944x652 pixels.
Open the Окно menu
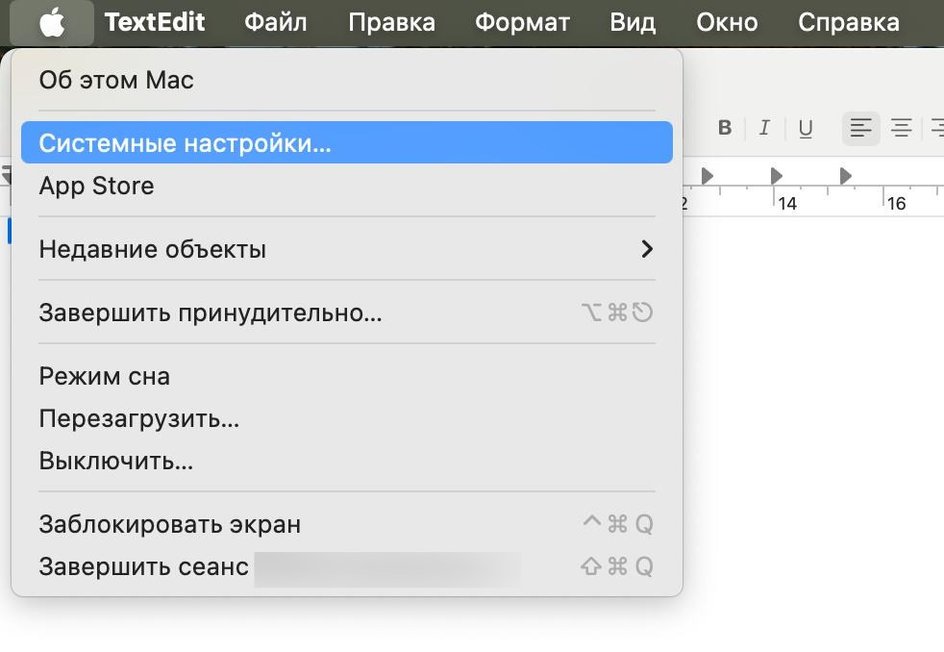pos(727,23)
